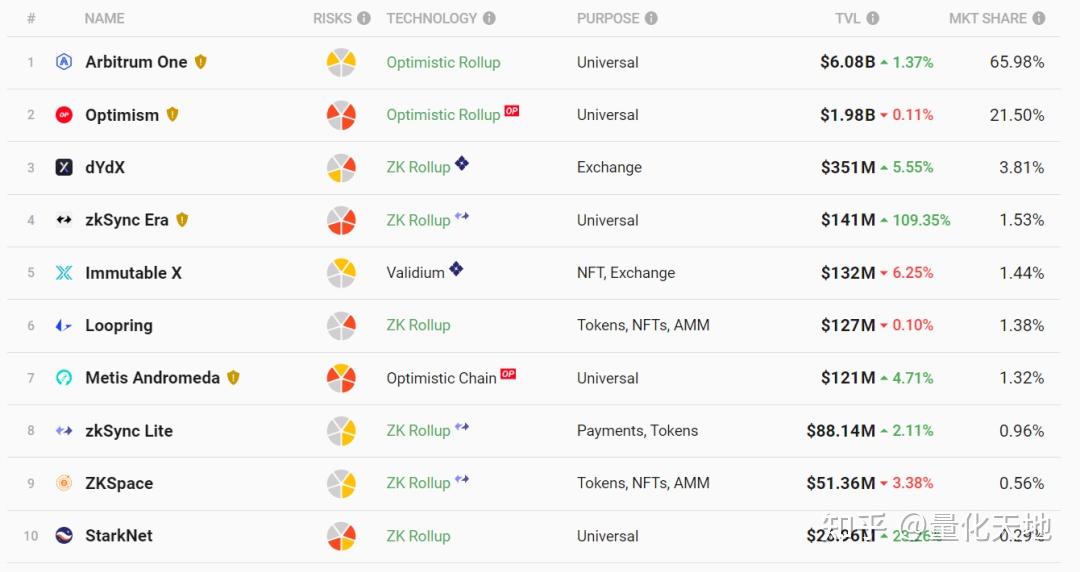Click the info icon next to TVL header
Screen dimensions: 1080x572
coord(873,18)
